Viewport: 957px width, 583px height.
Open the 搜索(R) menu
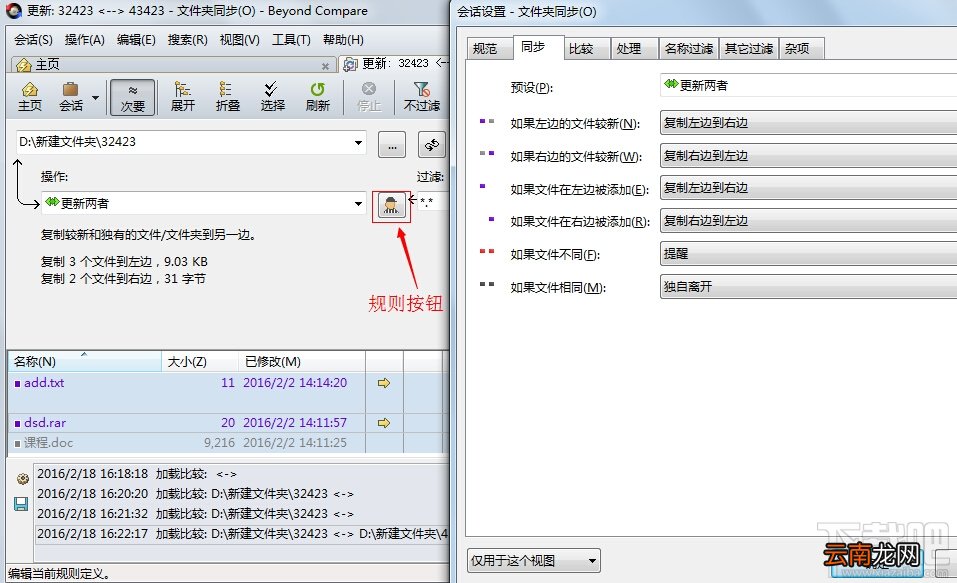pyautogui.click(x=187, y=40)
